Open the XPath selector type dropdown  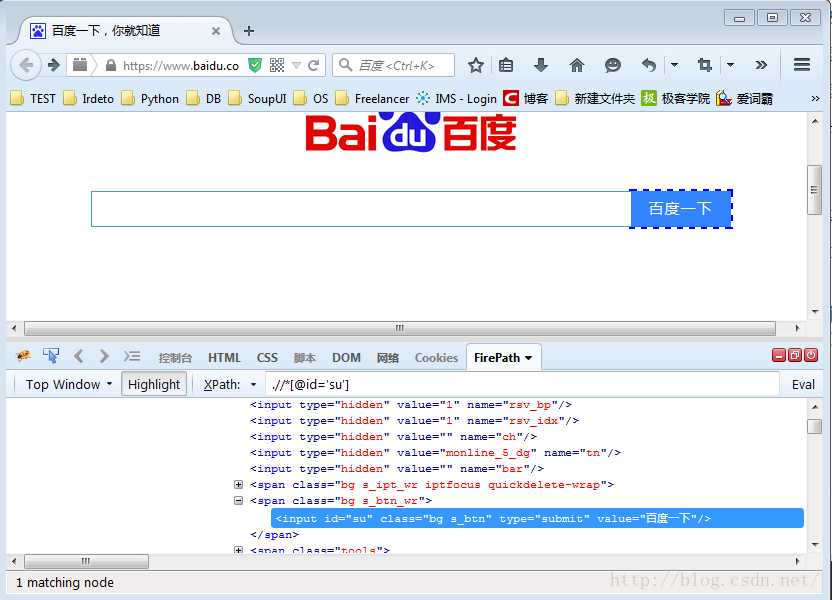click(x=253, y=385)
